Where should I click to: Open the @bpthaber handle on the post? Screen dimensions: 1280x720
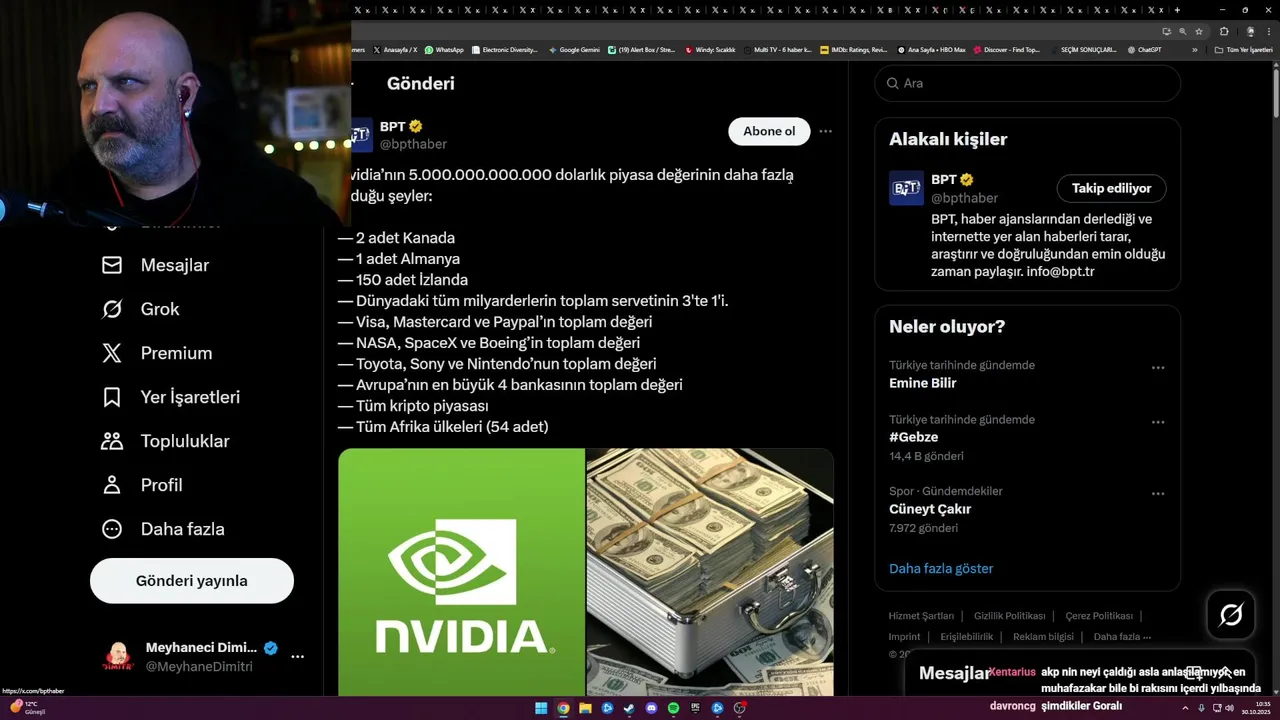click(x=413, y=144)
